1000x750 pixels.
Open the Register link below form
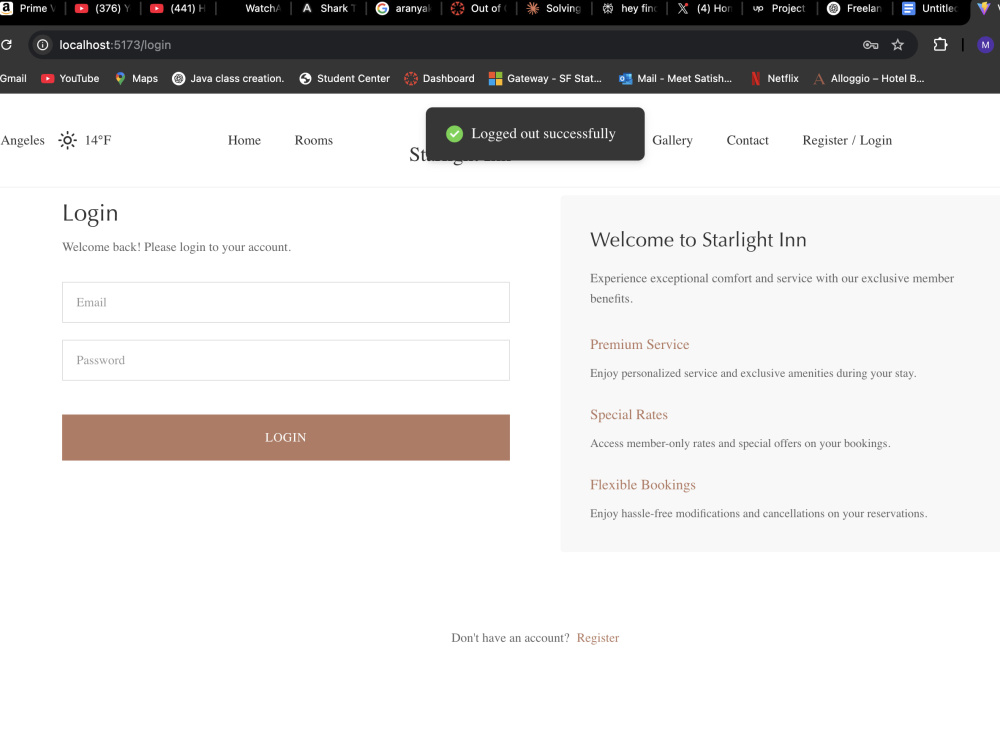598,638
